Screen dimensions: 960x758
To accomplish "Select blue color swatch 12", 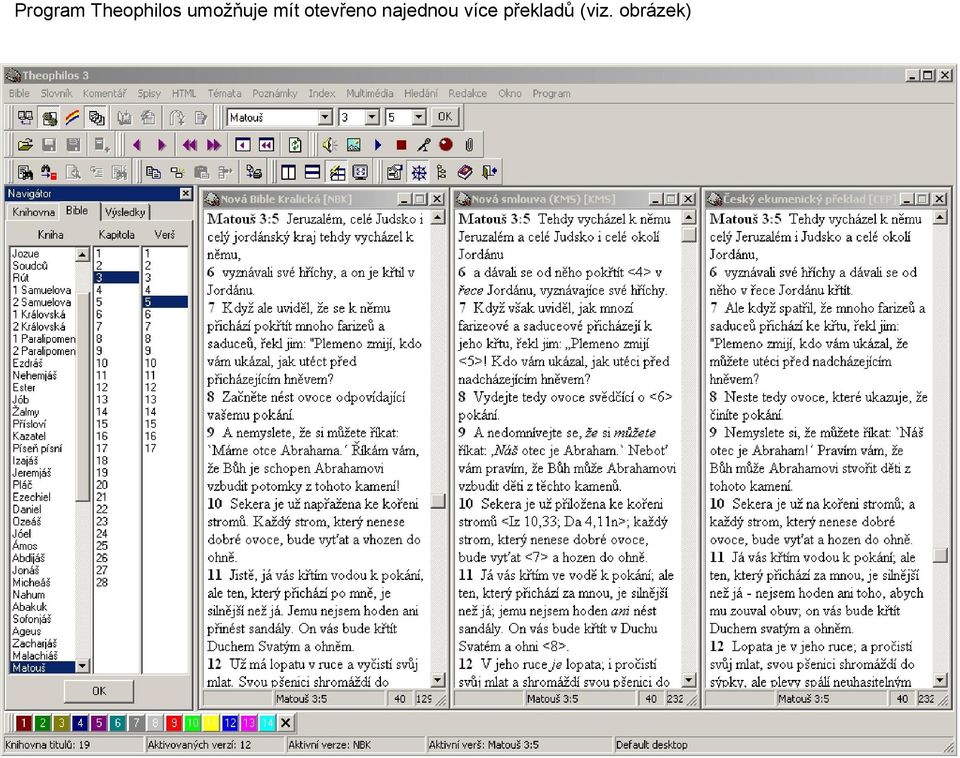I will click(x=230, y=723).
